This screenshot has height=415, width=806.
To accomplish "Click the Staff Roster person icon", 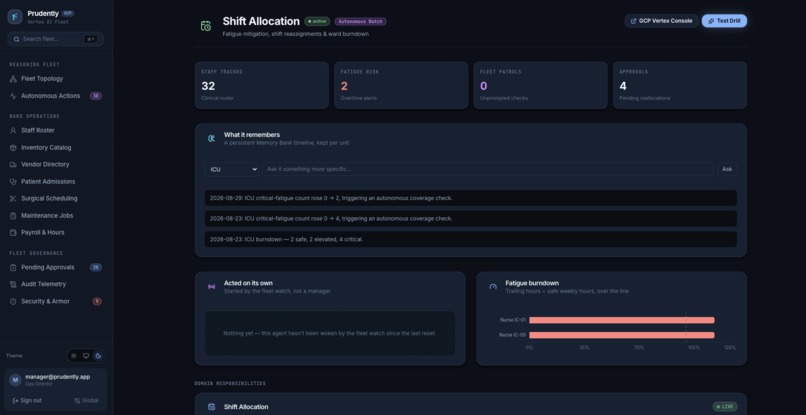I will (x=13, y=131).
